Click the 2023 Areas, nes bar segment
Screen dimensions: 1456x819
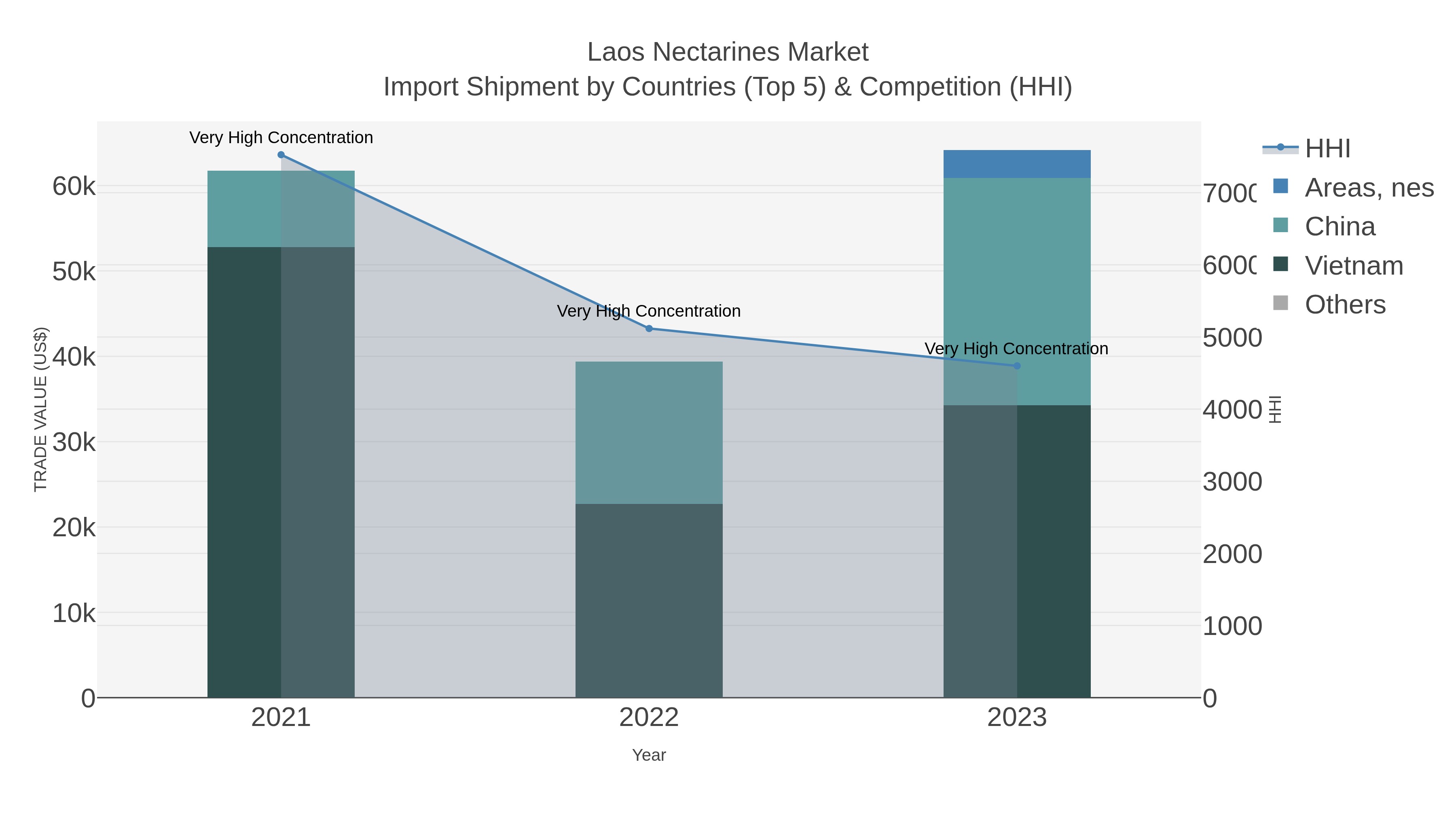(x=1017, y=164)
